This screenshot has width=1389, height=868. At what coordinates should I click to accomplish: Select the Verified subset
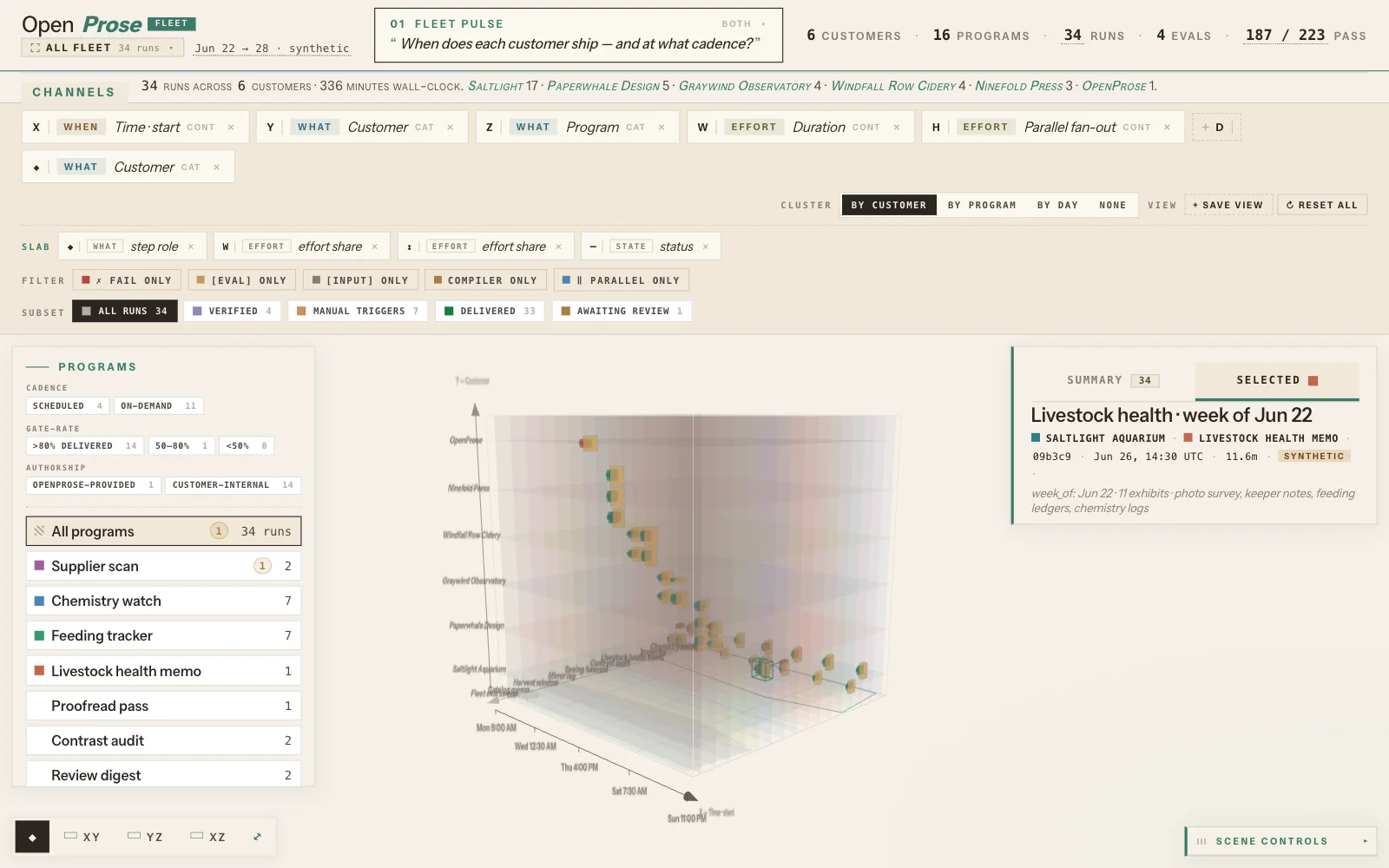tap(232, 311)
